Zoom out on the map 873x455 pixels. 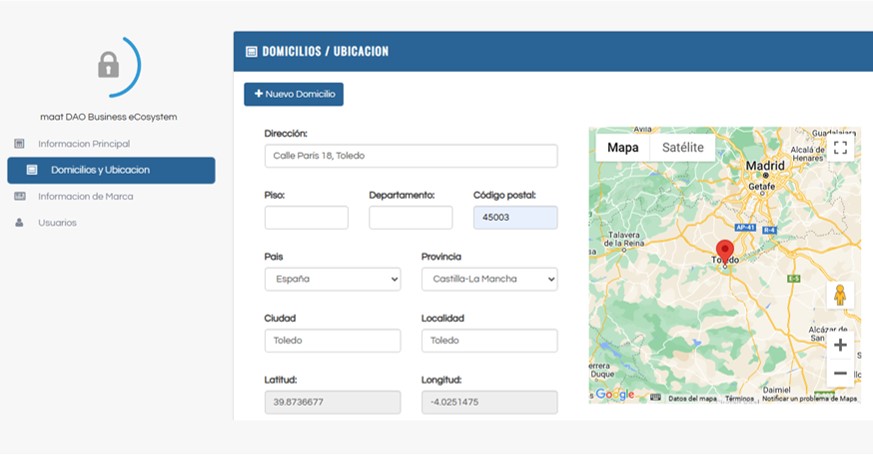click(840, 373)
